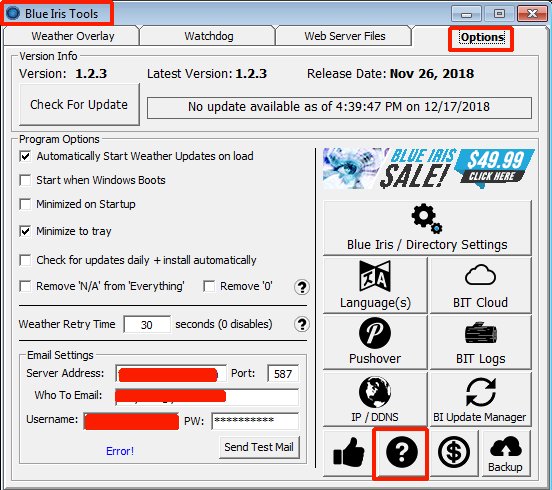Click Send Test Mail button
Image resolution: width=552 pixels, height=490 pixels.
(x=259, y=447)
